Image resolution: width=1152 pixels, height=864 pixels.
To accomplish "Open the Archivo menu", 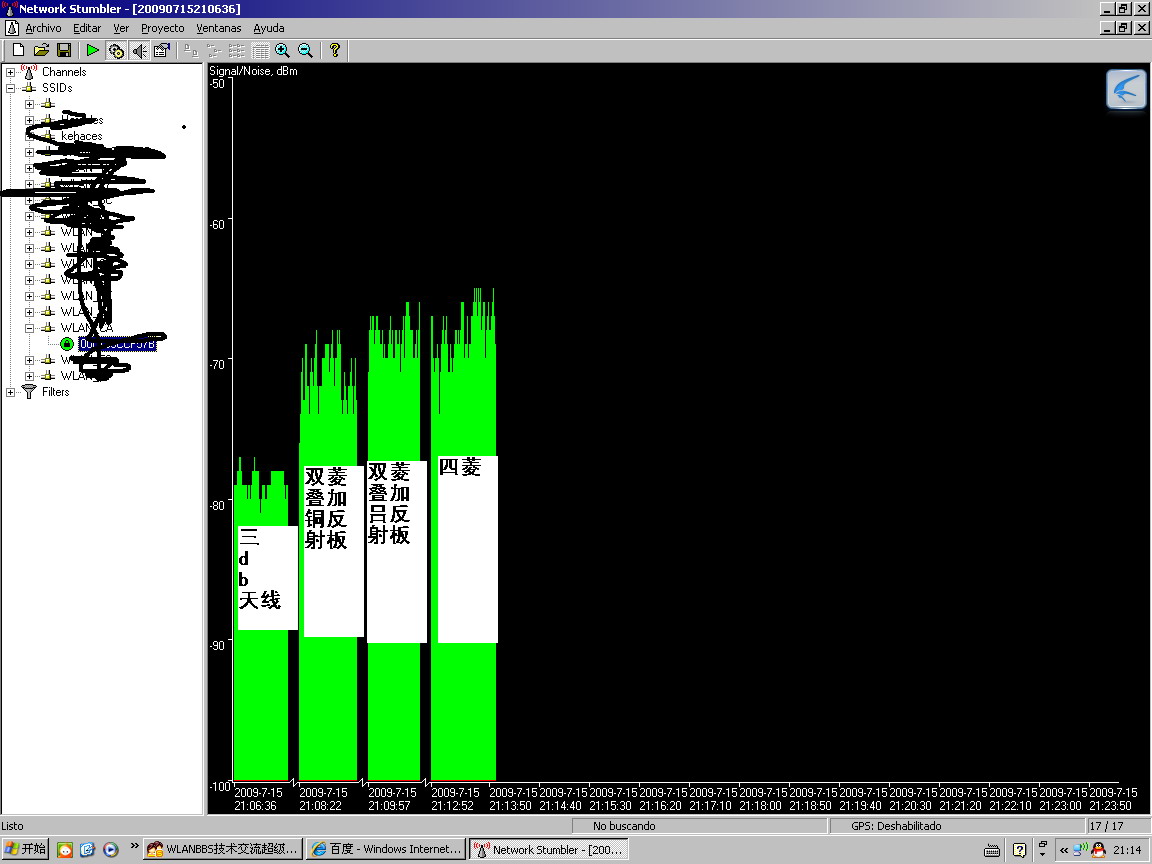I will click(x=43, y=28).
